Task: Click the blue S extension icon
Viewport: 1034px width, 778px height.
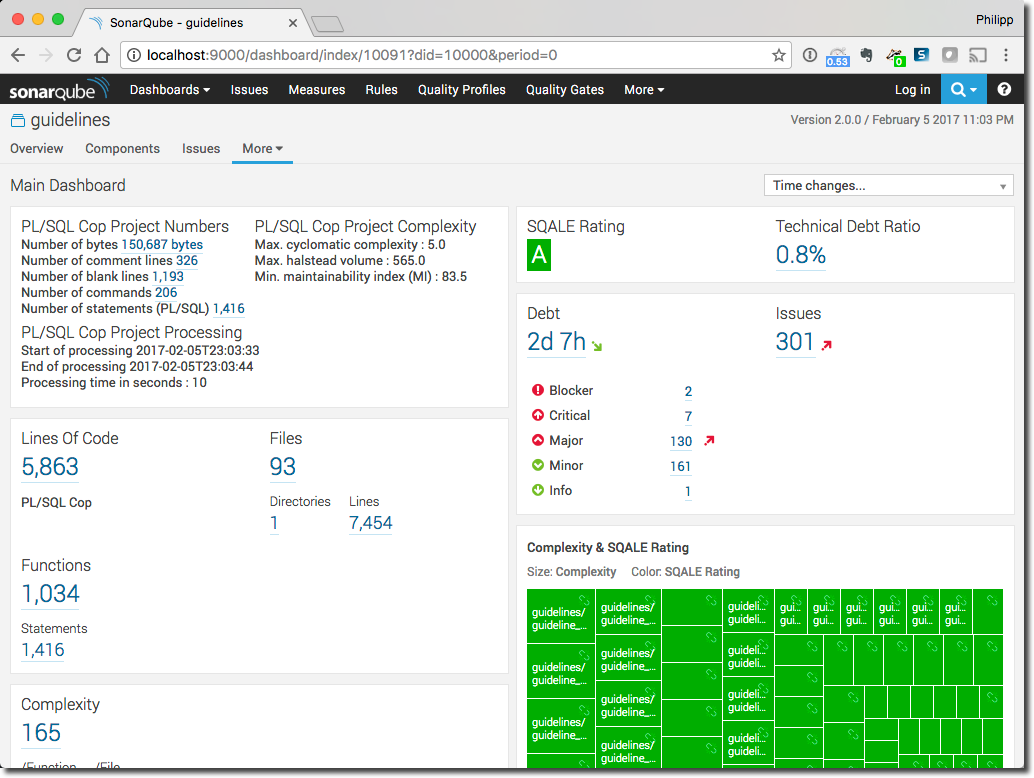Action: (x=921, y=55)
